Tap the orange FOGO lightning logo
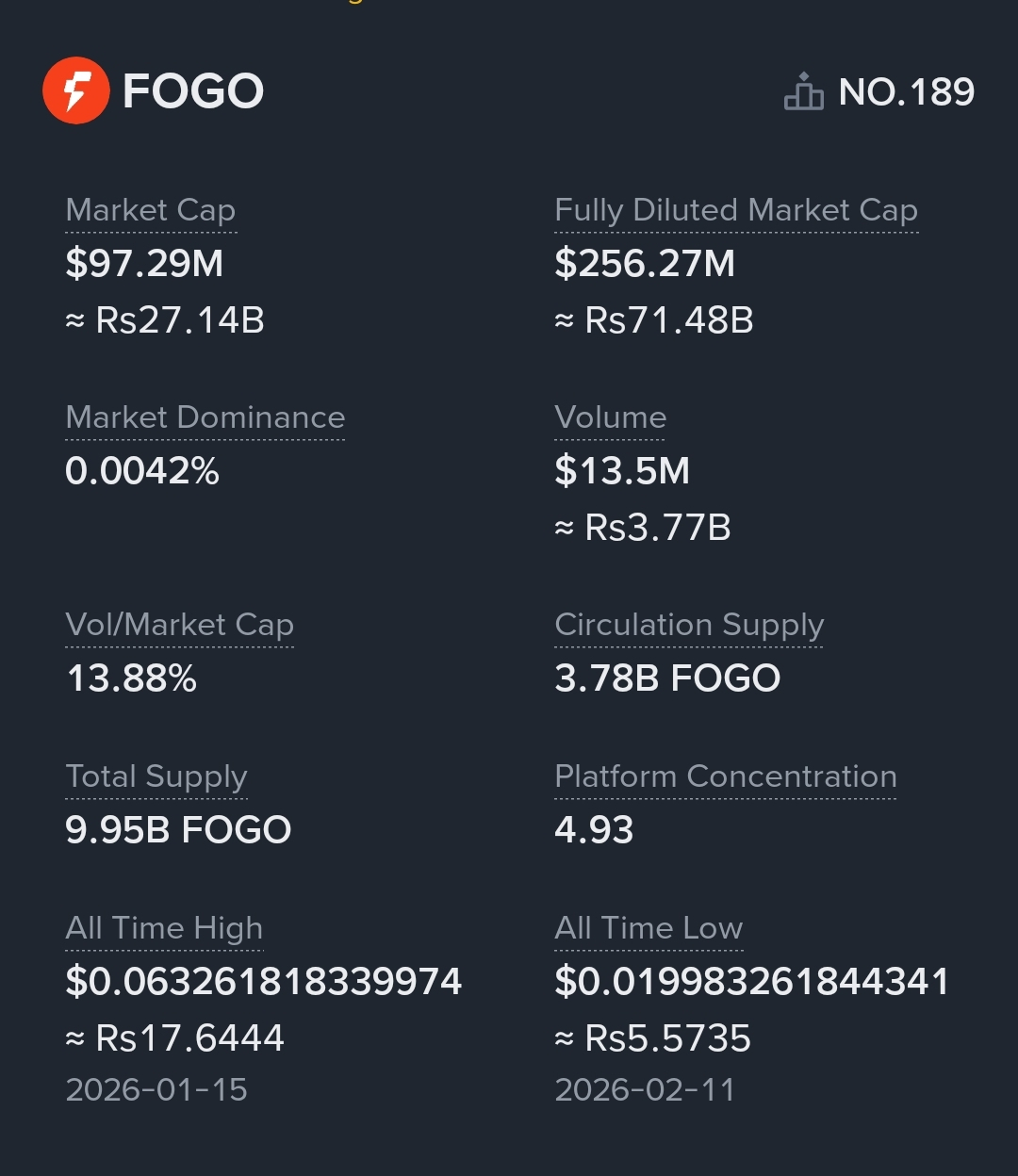Screen dimensions: 1018x1176 (76, 91)
